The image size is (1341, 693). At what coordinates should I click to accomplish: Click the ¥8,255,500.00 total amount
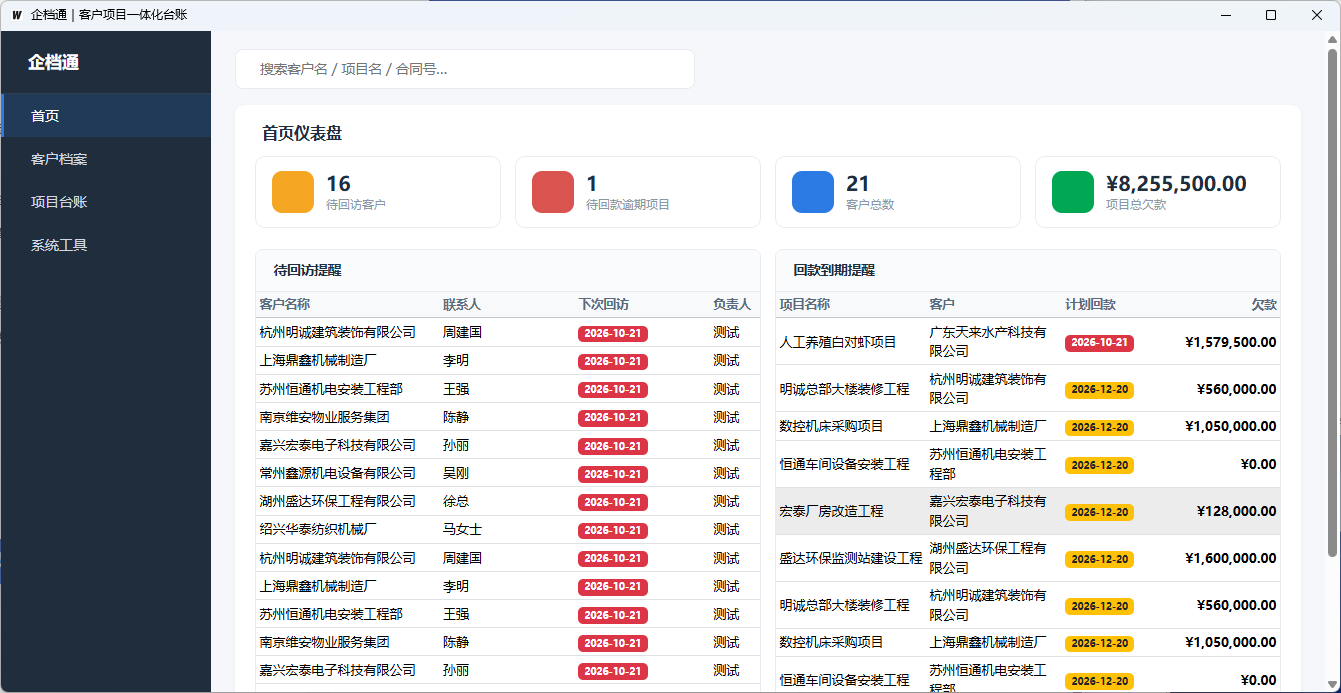[x=1176, y=183]
